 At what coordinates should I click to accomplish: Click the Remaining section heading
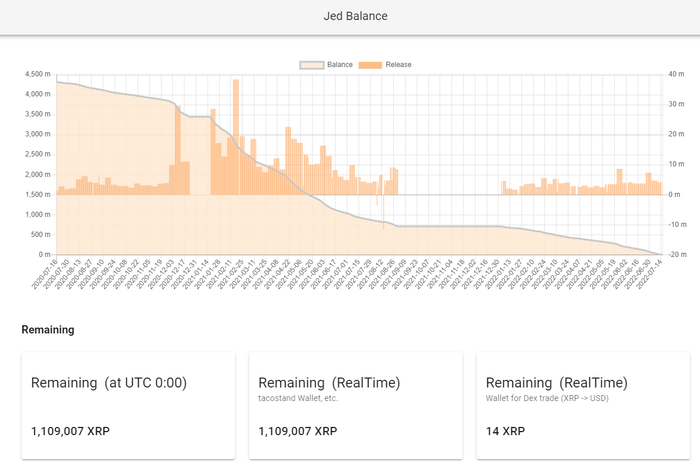48,330
